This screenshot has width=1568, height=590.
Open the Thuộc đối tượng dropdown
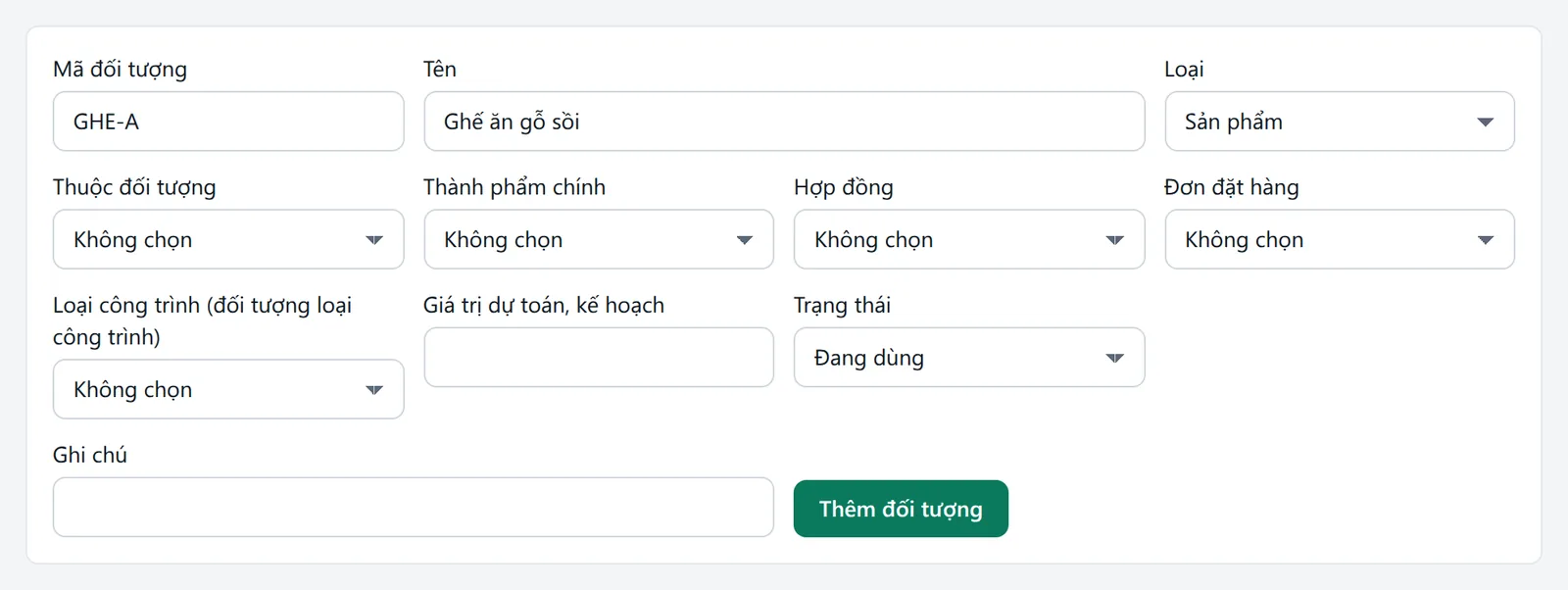coord(228,239)
